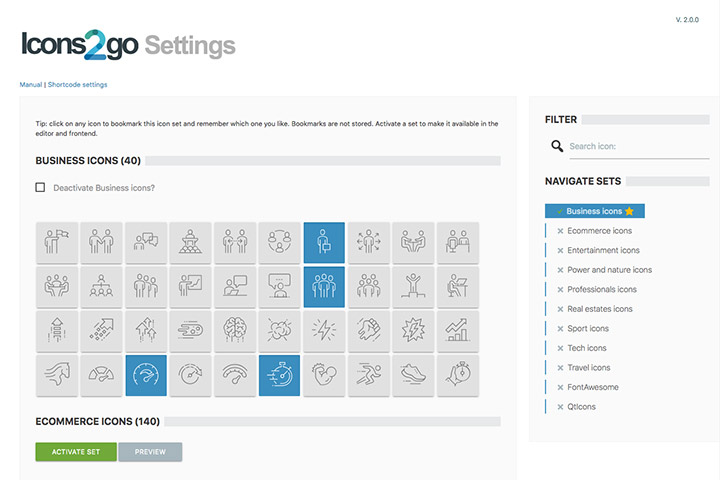This screenshot has height=480, width=720.
Task: Unbookmark the highlighted stopwatch speed icon
Action: [279, 374]
